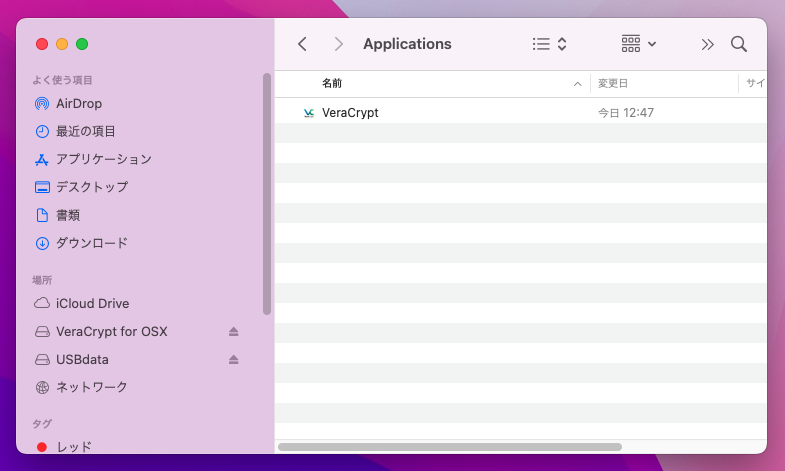Go back with the left chevron

pyautogui.click(x=303, y=44)
